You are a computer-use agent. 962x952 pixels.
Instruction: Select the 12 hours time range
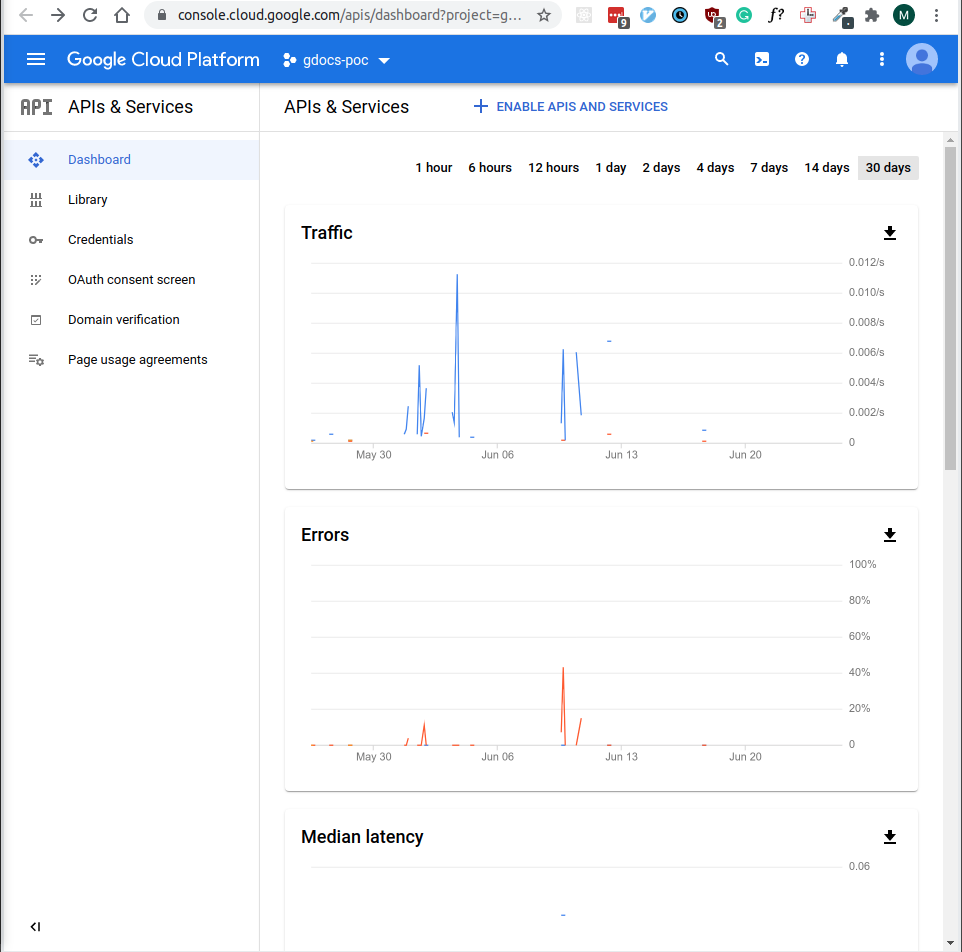coord(553,168)
